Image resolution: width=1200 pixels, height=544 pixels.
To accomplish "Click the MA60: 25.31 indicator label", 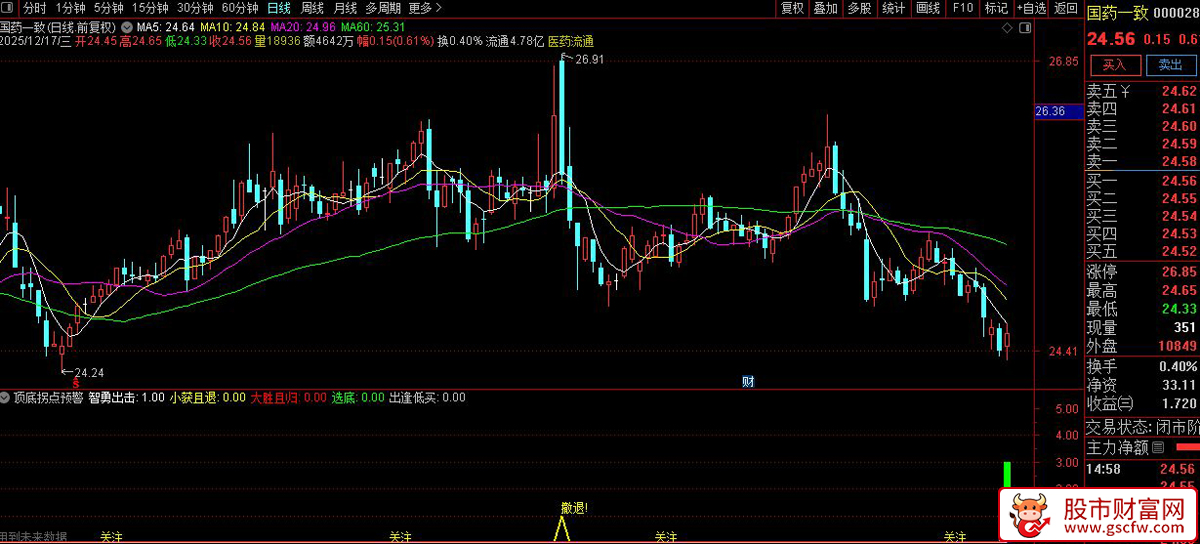I will 373,25.
